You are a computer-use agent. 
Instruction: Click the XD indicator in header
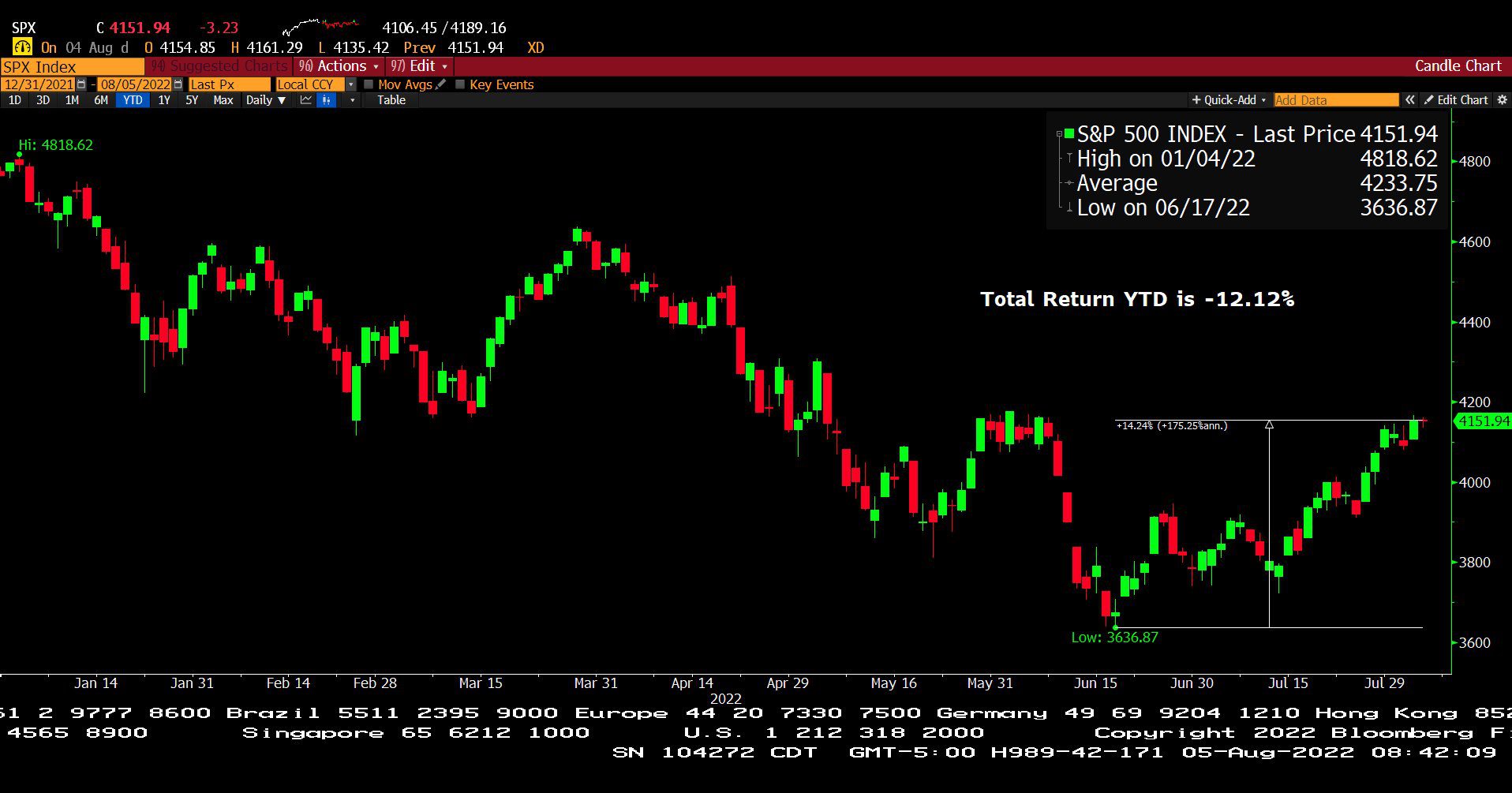tap(536, 47)
